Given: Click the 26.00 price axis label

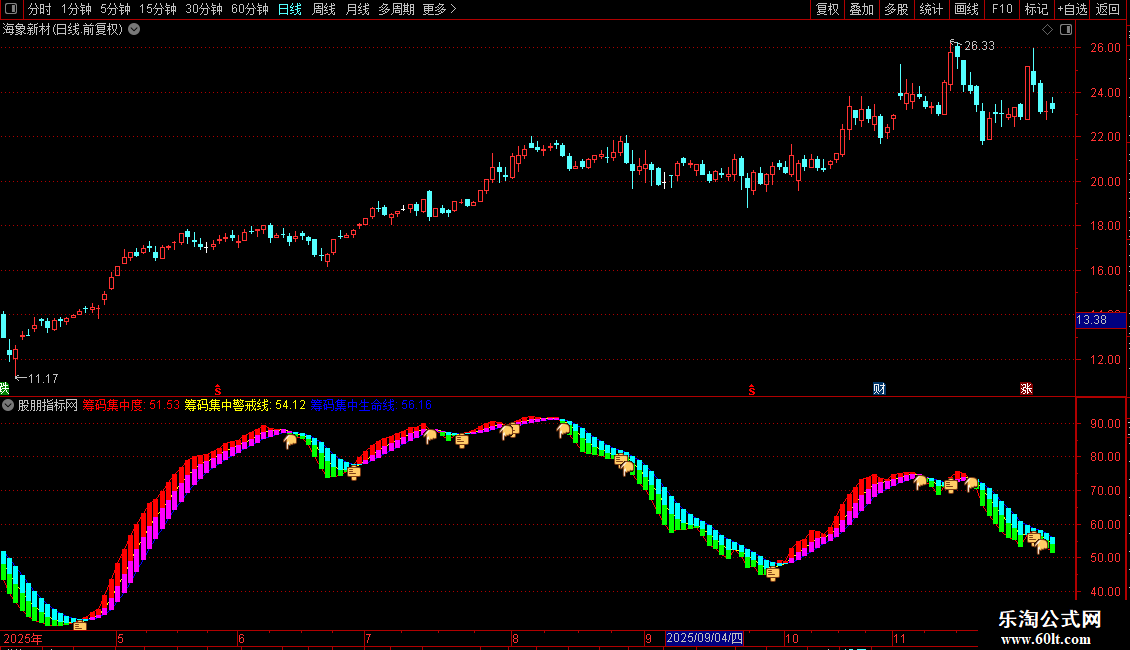Looking at the screenshot, I should point(1105,48).
